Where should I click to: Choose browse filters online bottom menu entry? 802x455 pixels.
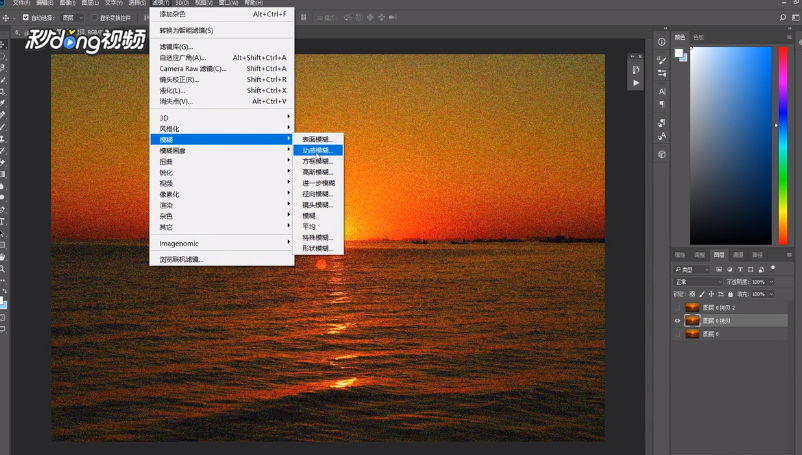tap(222, 259)
